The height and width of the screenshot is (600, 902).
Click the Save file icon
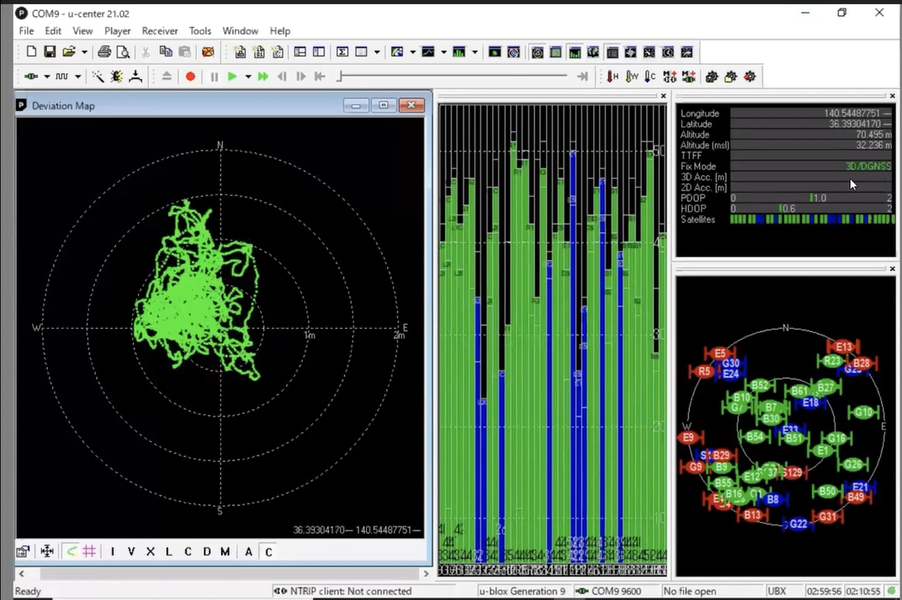tap(49, 52)
